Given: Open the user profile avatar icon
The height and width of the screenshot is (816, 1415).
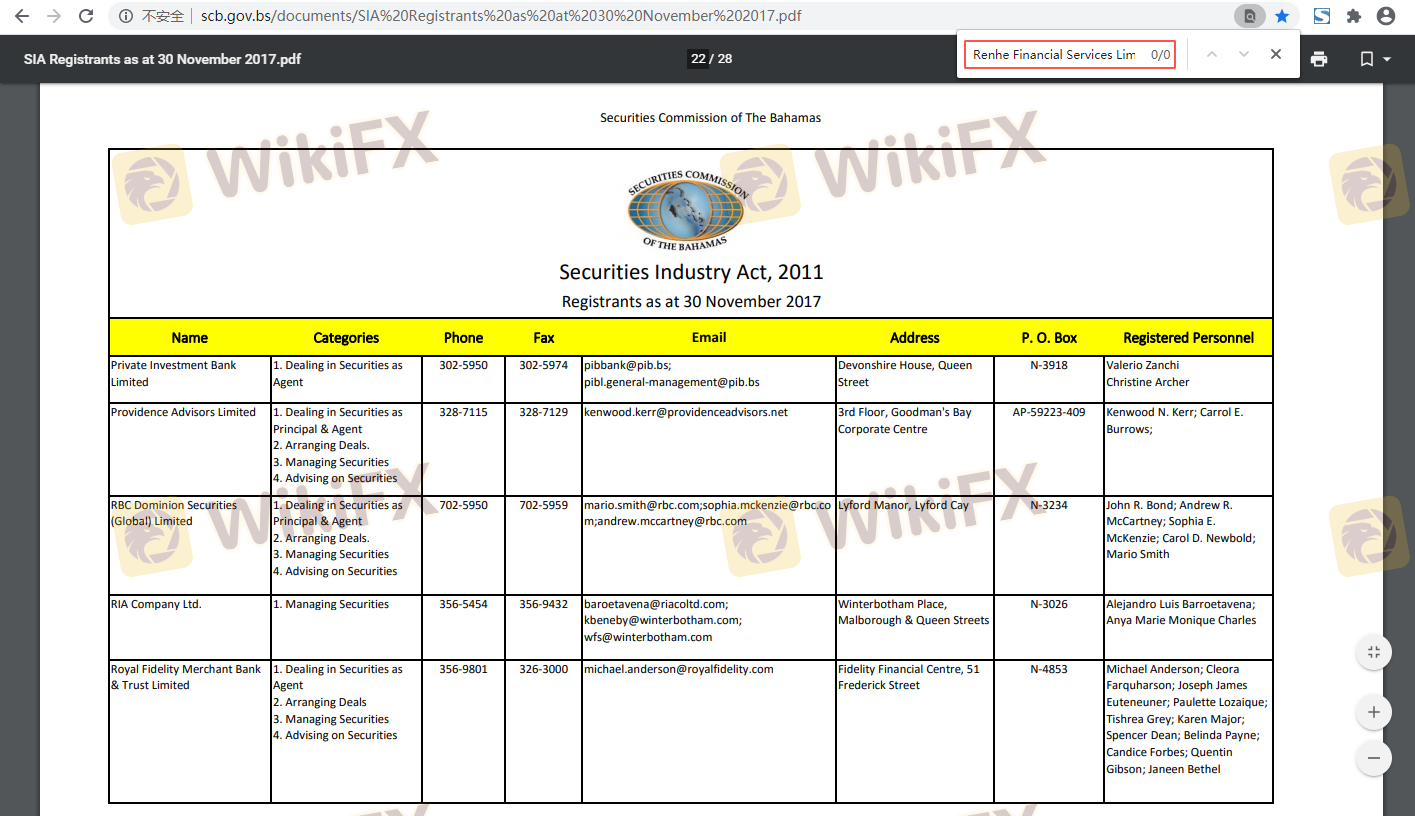Looking at the screenshot, I should point(1386,16).
